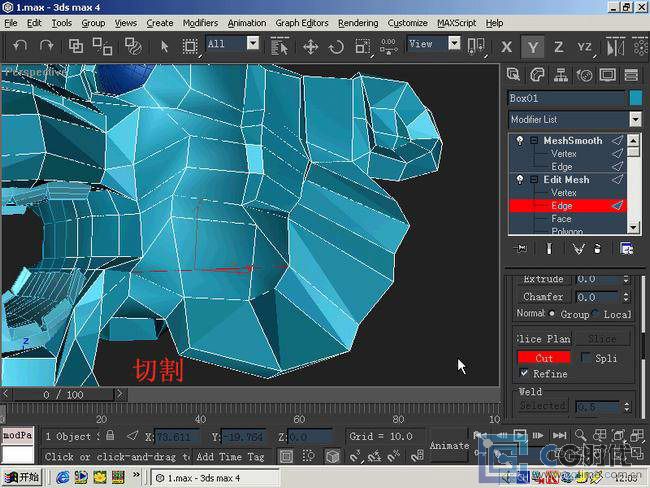Open the Modifiers menu
This screenshot has width=650, height=488.
tap(200, 23)
